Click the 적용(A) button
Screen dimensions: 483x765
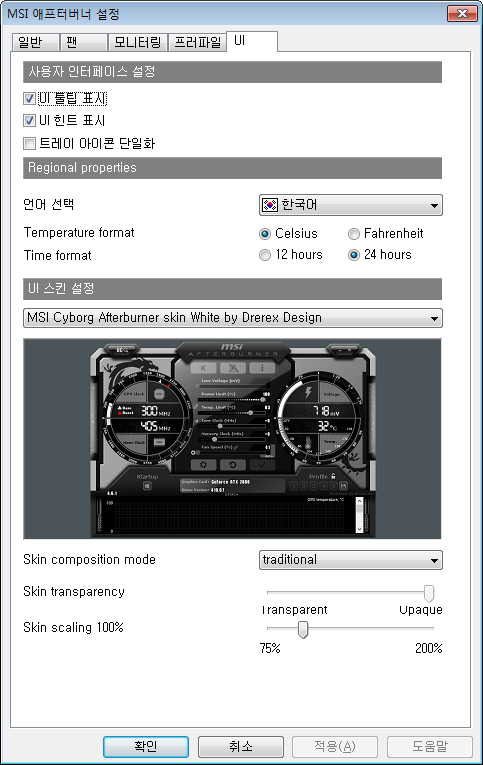click(x=335, y=746)
